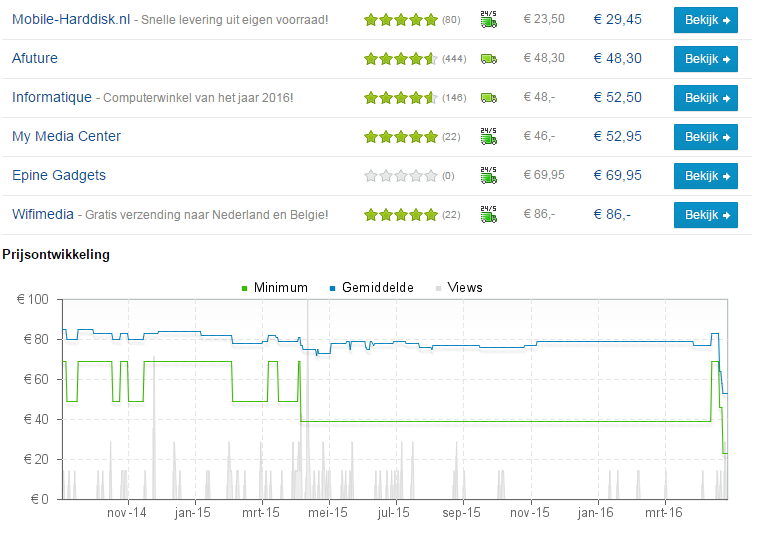Click the grey Views legend color square
763x538 pixels.
coord(438,288)
